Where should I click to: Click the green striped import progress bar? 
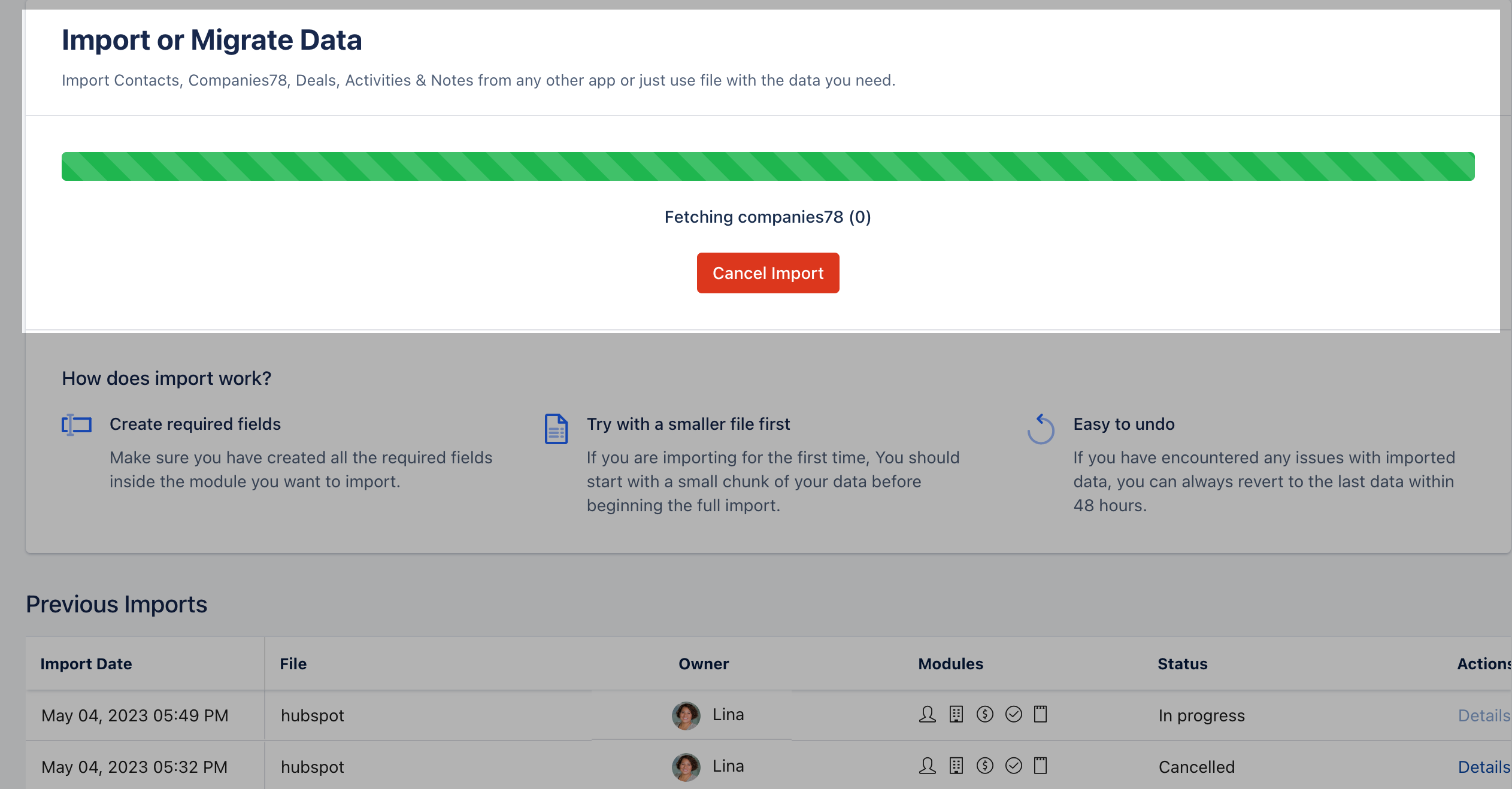[x=768, y=166]
